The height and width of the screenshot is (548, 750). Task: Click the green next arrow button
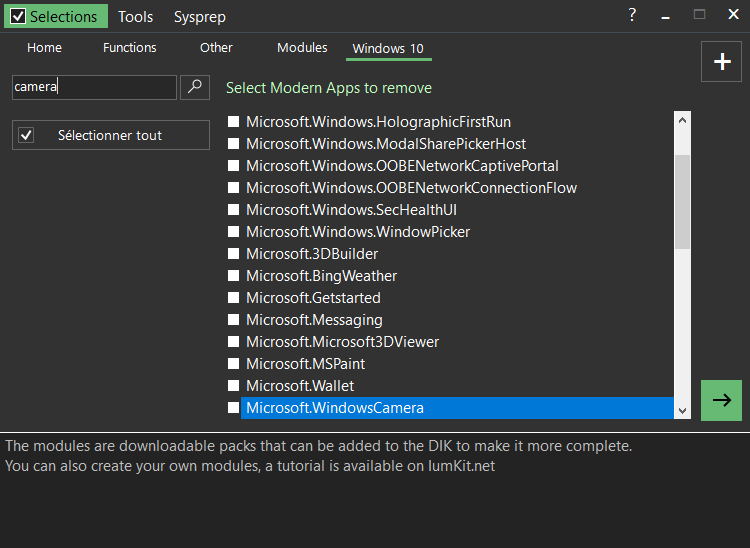pos(721,400)
